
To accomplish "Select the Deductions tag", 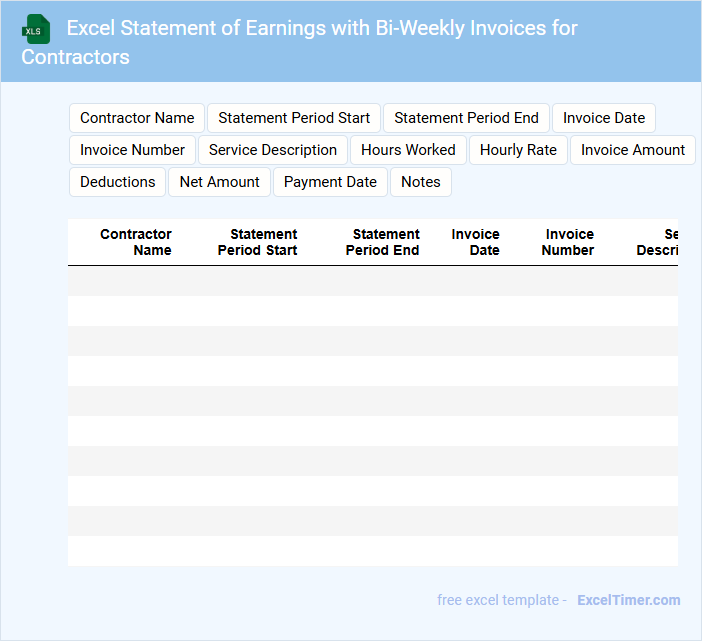I will point(117,182).
